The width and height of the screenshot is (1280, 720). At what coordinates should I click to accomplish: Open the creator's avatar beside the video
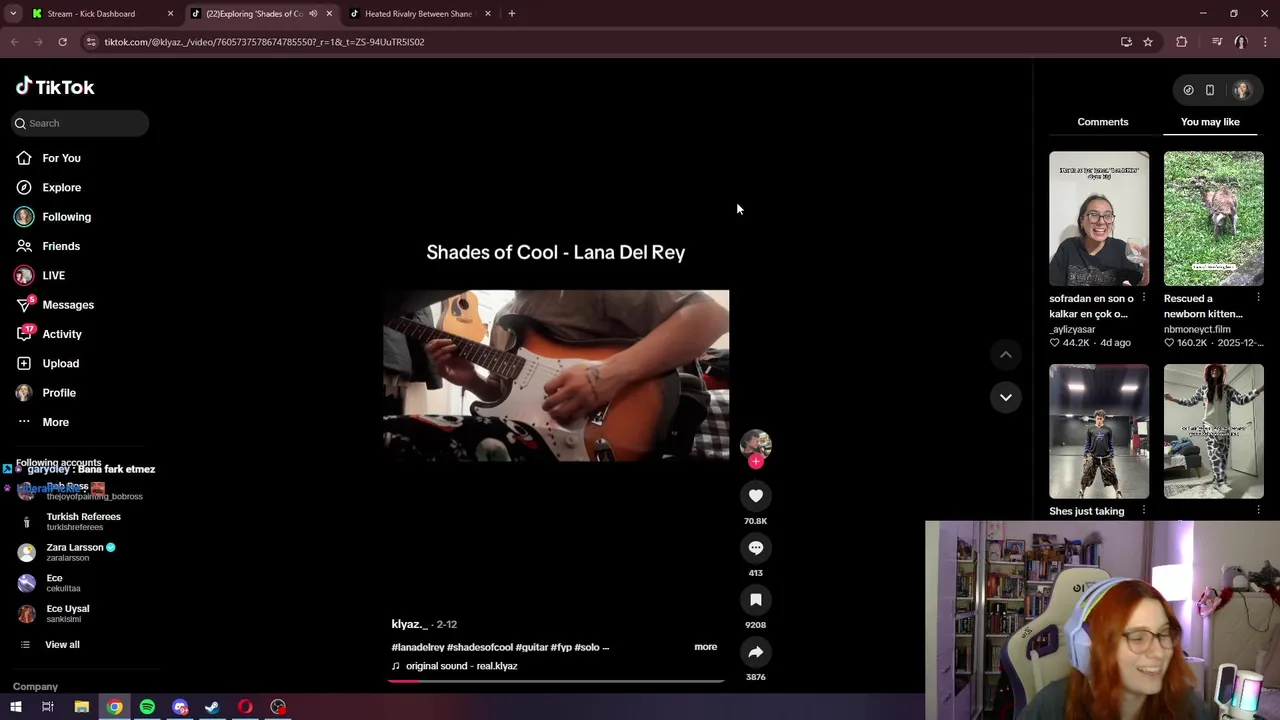(755, 444)
